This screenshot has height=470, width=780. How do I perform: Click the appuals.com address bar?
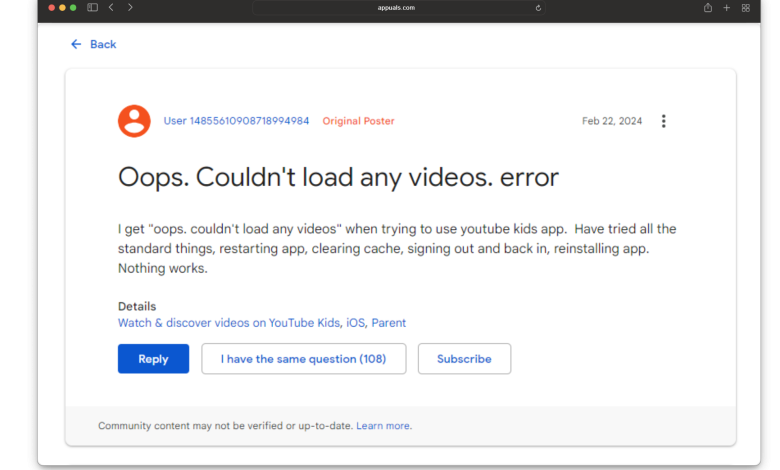coord(396,7)
